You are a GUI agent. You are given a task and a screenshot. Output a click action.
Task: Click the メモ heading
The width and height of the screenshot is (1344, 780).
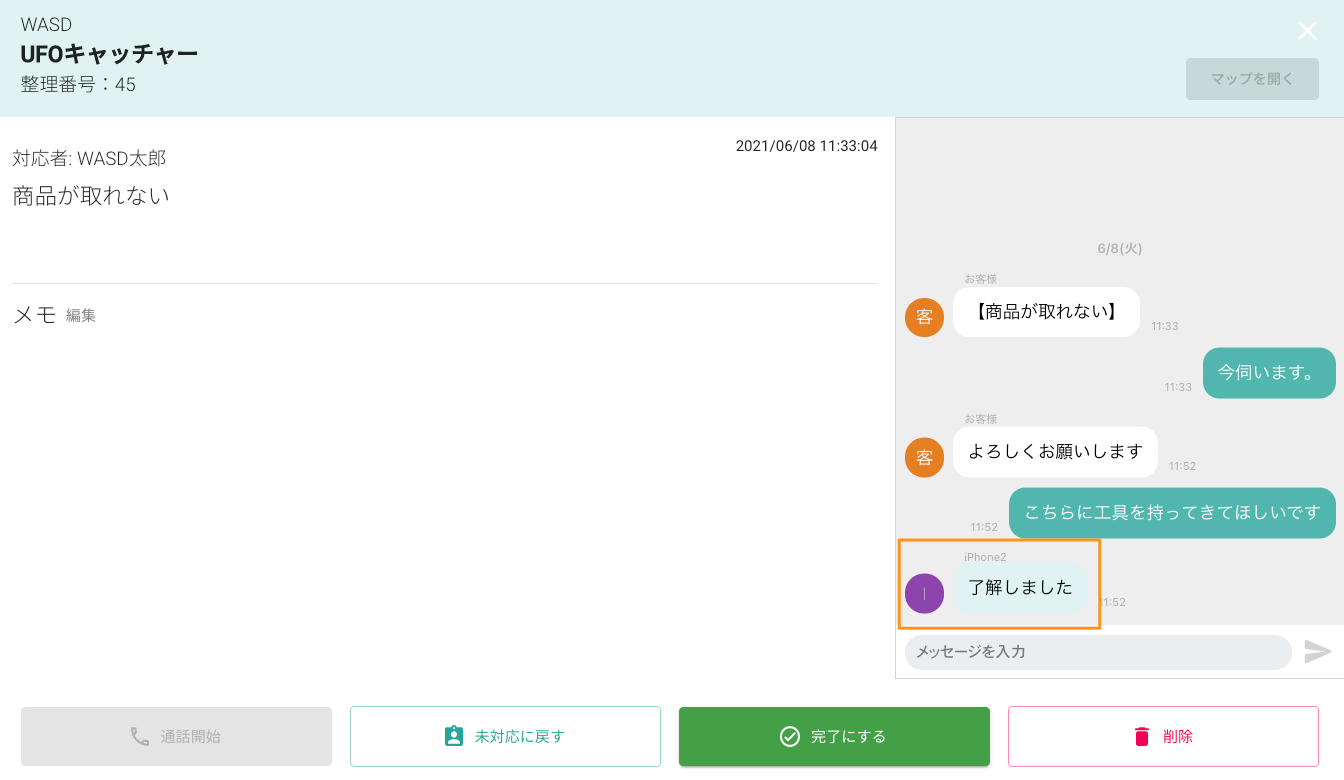pos(34,315)
